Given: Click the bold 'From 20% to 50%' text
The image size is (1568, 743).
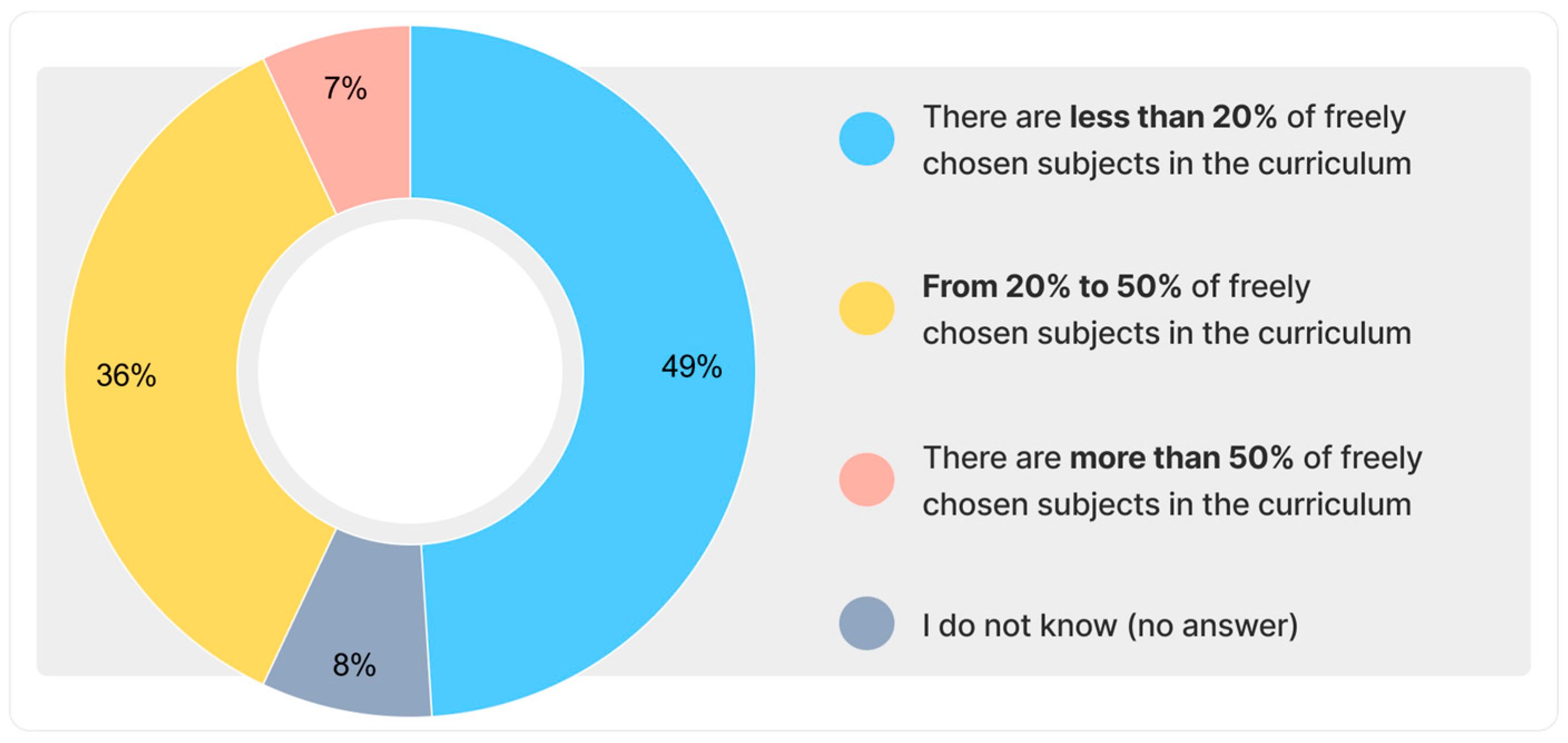Looking at the screenshot, I should [1051, 286].
